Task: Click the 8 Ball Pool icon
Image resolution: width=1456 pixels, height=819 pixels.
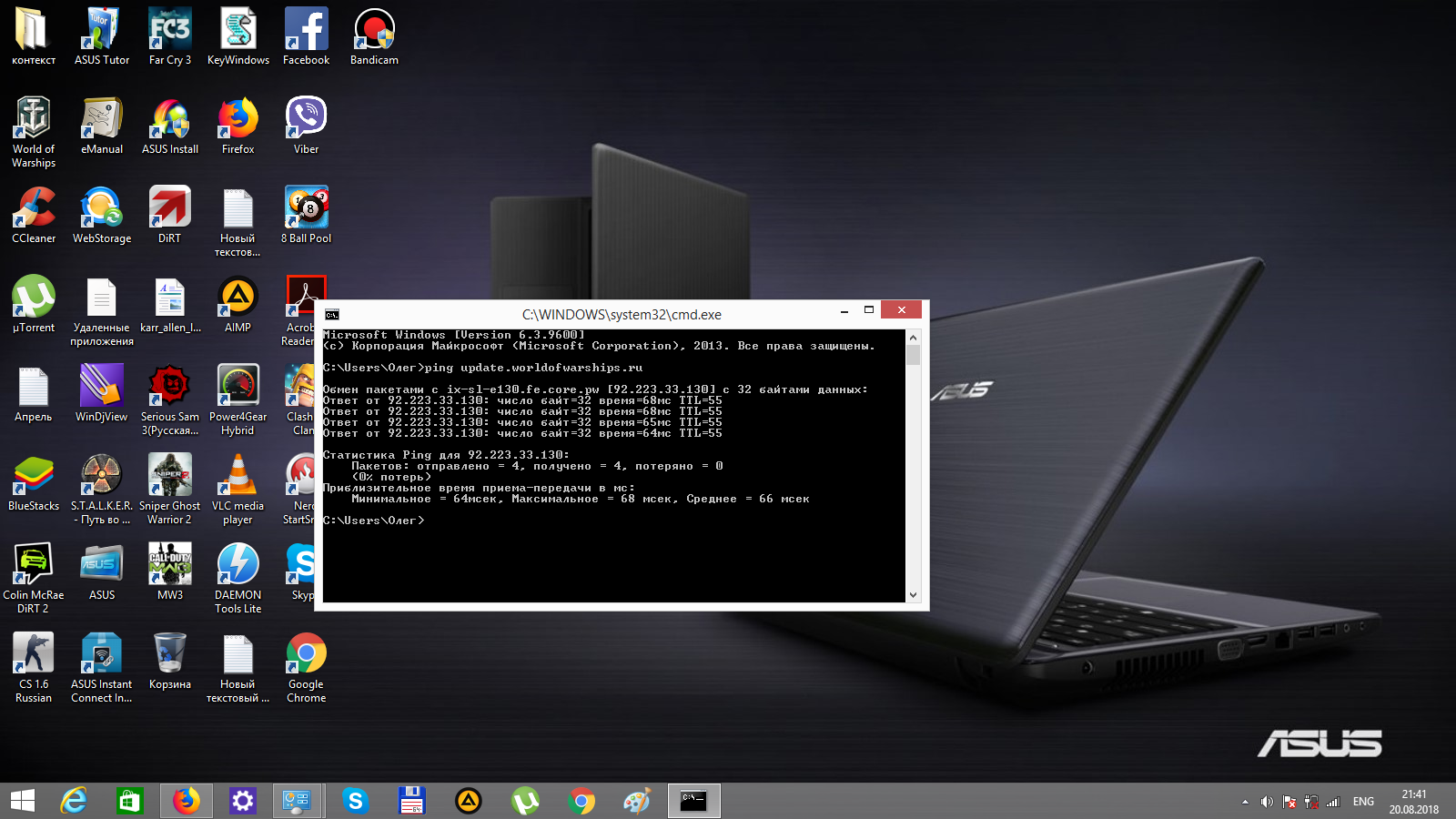Action: coord(306,215)
